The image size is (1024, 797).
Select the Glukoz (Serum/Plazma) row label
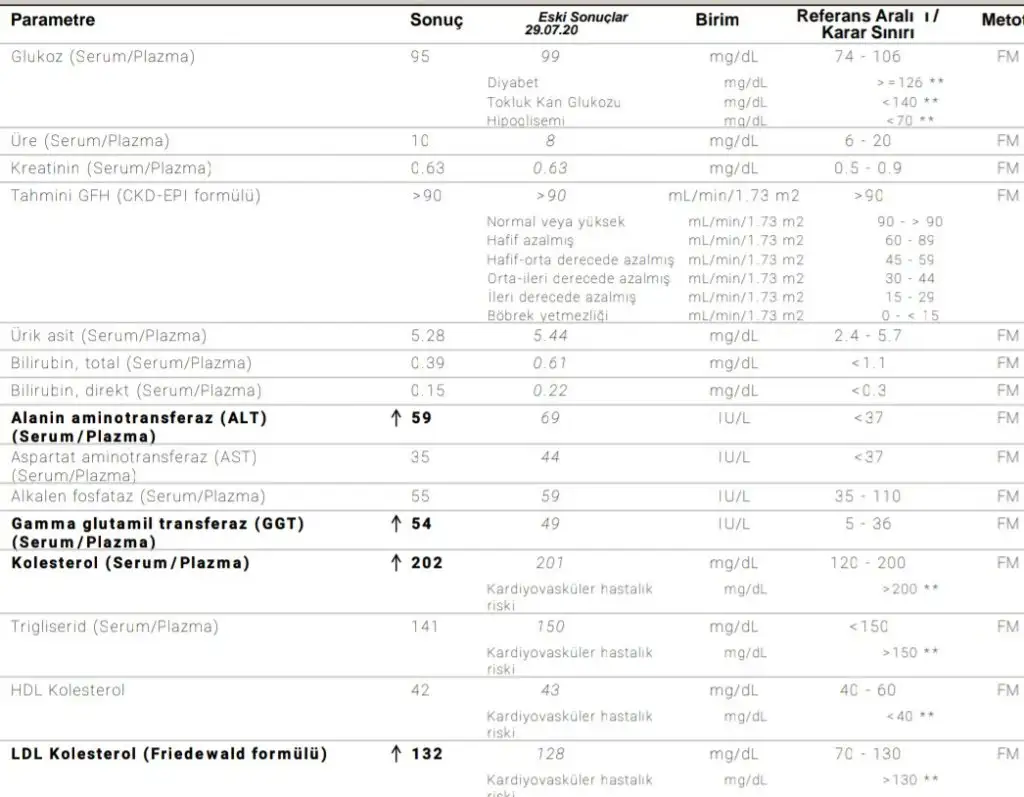coord(103,57)
